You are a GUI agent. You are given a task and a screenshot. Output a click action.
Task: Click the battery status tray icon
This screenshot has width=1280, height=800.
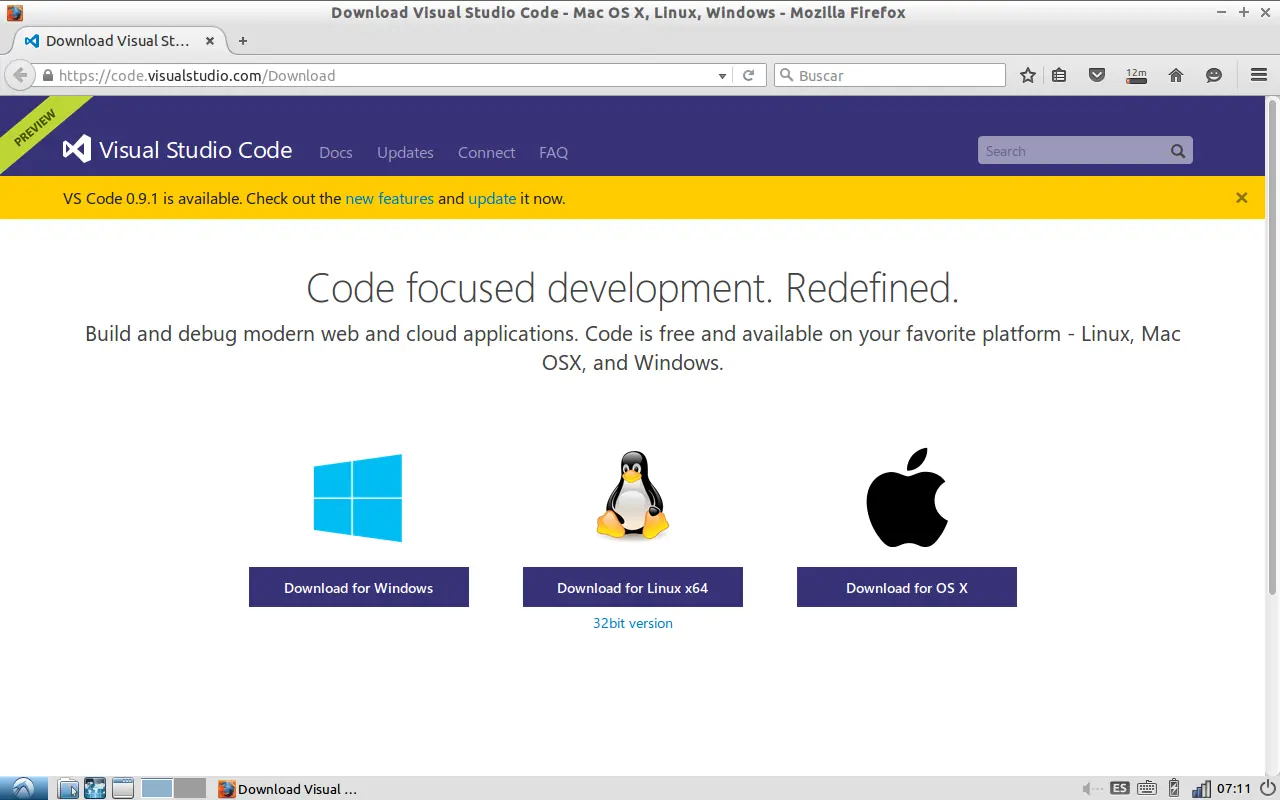[1175, 788]
